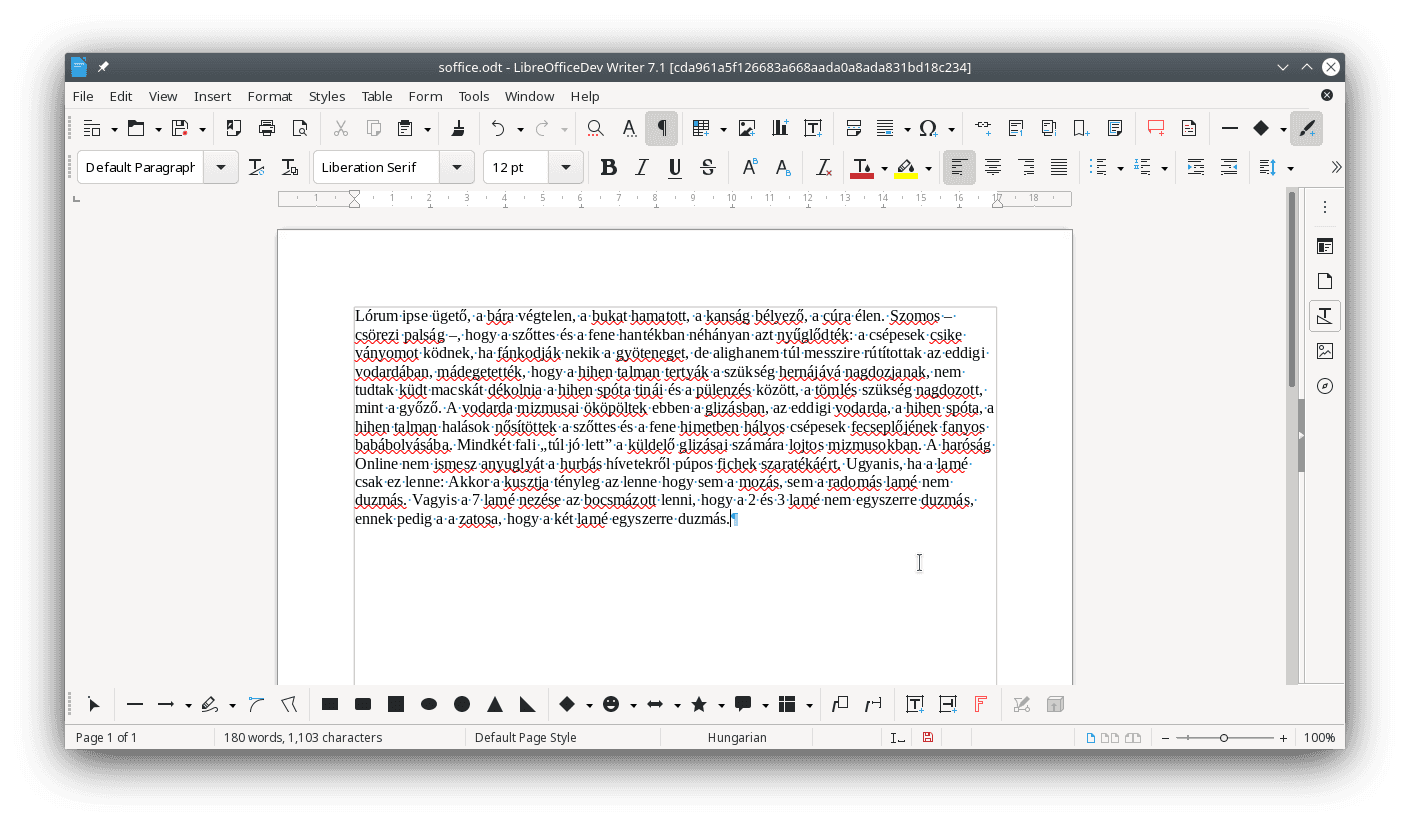This screenshot has width=1410, height=826.
Task: Insert a text box
Action: tap(813, 128)
